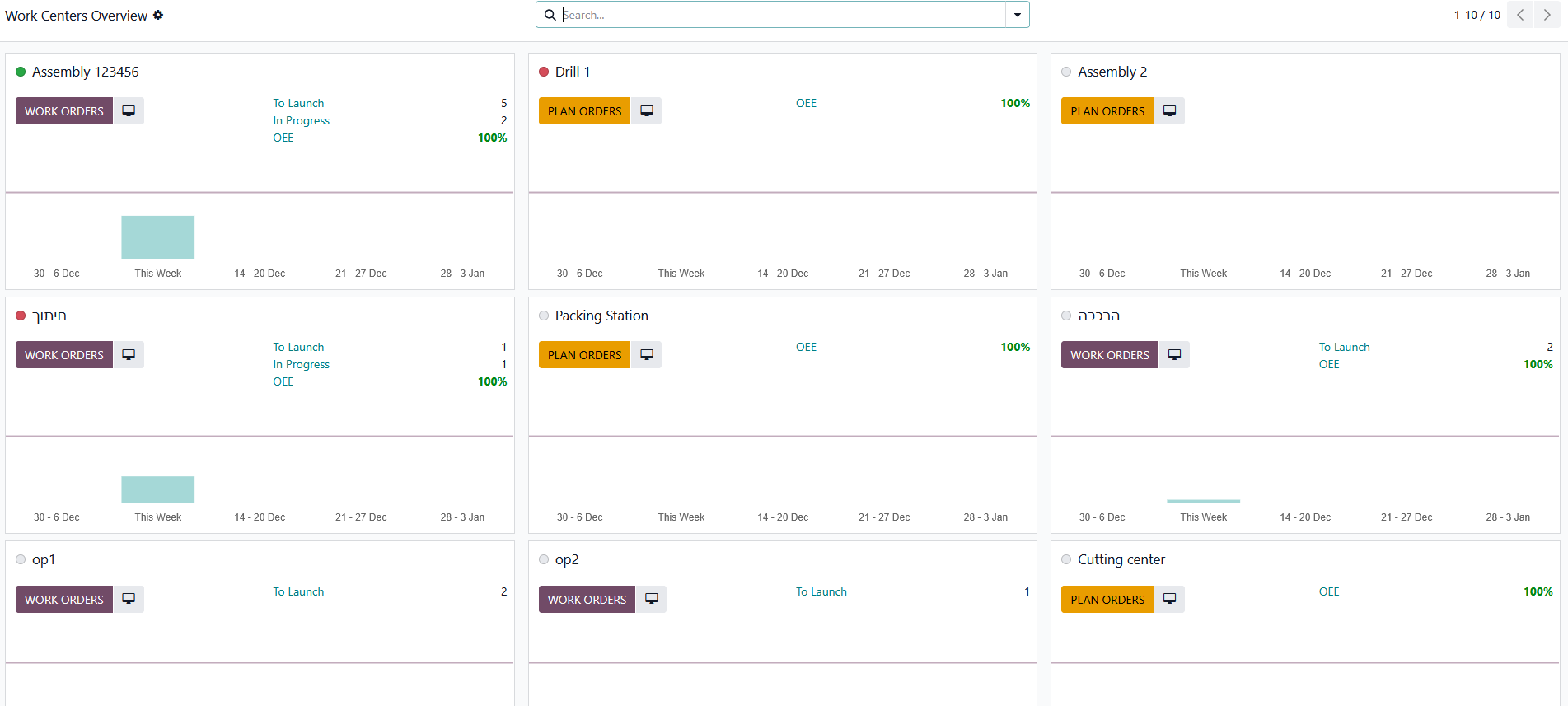Open the gear settings next to Work Centers Overview
This screenshot has height=706, width=1568.
pos(158,15)
